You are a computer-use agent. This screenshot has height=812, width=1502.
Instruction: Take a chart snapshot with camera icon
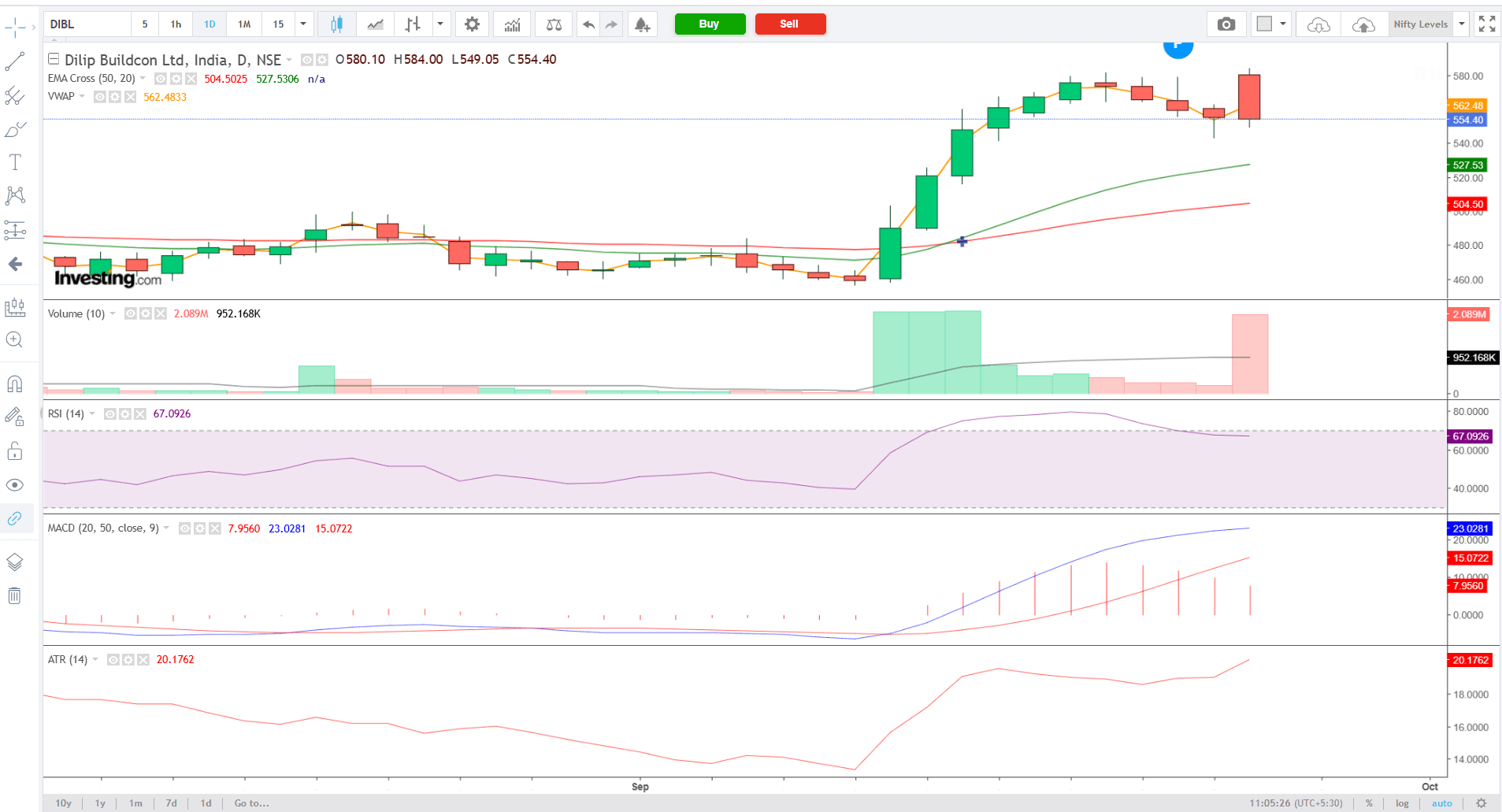pyautogui.click(x=1226, y=24)
